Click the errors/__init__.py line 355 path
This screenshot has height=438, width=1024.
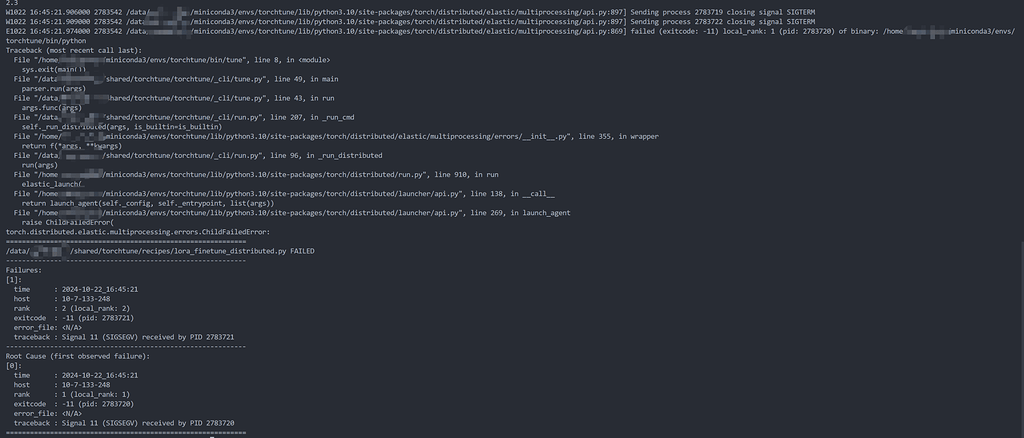coord(336,136)
